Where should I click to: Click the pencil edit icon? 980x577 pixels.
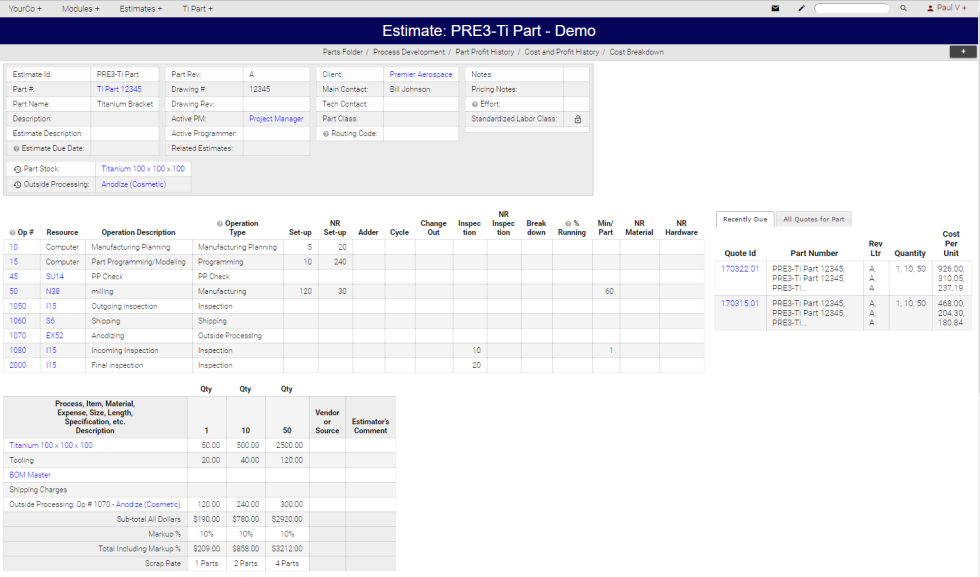pos(801,8)
